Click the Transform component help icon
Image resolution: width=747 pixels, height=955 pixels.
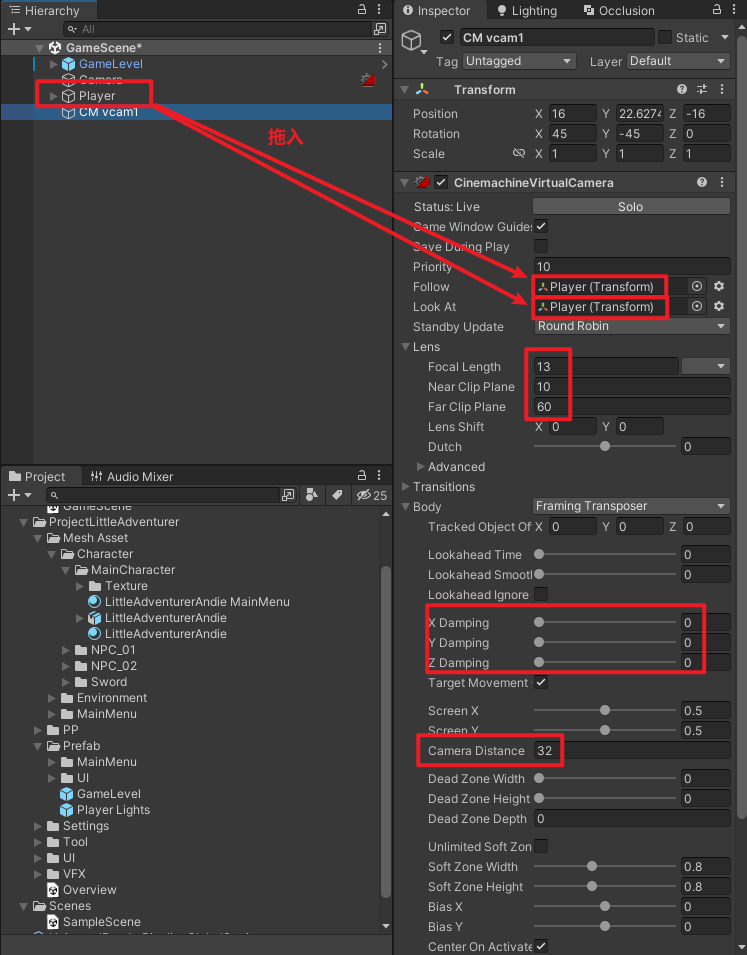tap(682, 90)
